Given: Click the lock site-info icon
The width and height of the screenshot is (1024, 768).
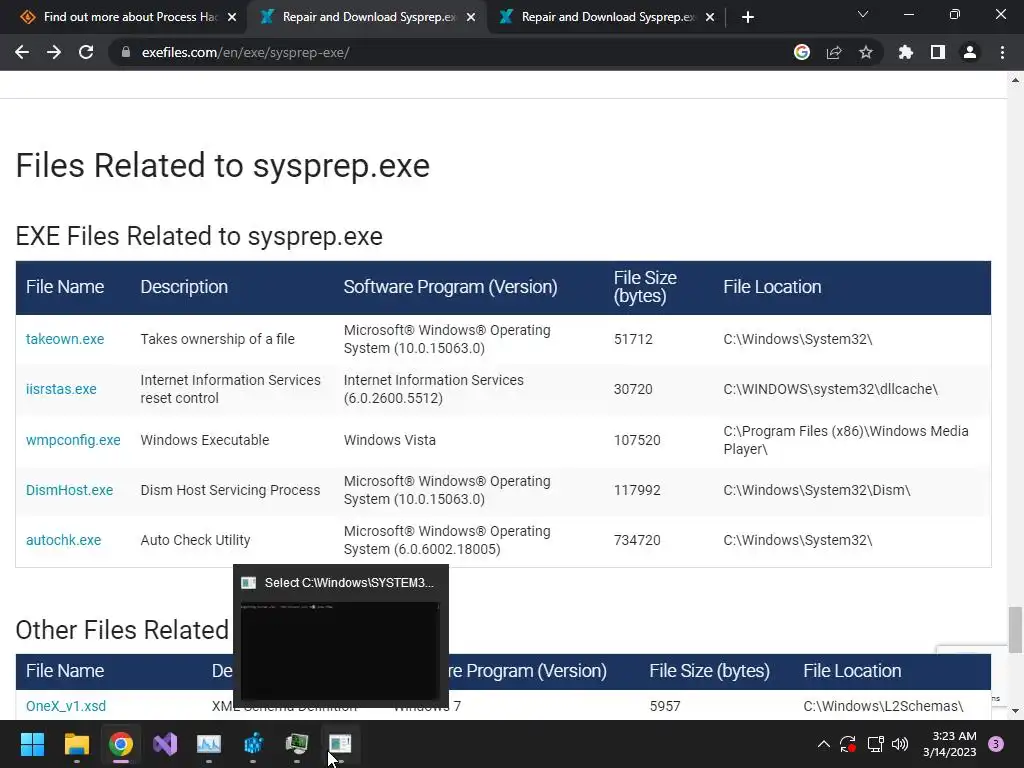Looking at the screenshot, I should point(125,52).
